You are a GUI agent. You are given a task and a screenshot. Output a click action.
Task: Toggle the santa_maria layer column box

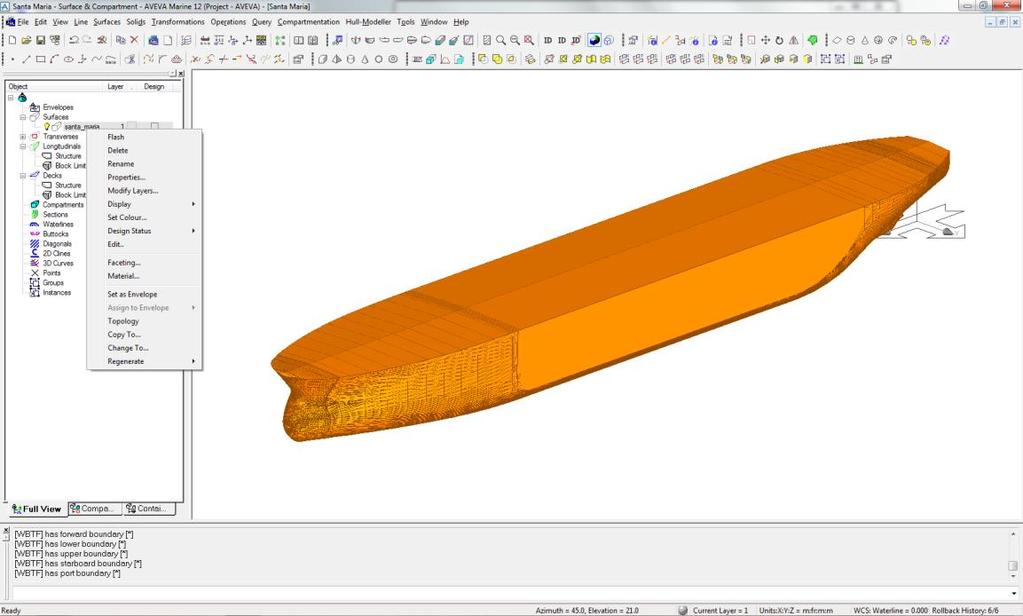(132, 127)
